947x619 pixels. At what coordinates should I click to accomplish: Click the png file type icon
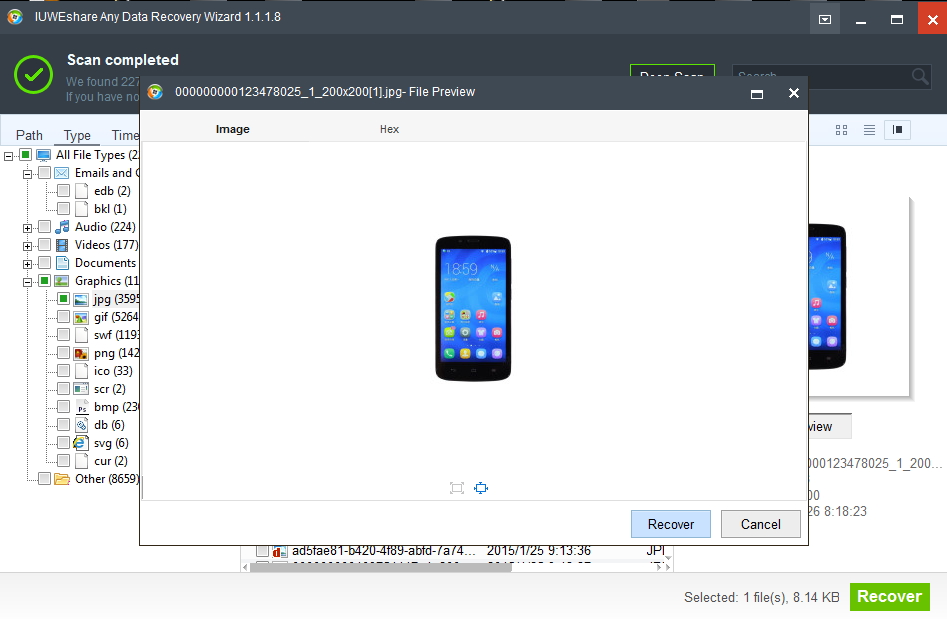81,353
